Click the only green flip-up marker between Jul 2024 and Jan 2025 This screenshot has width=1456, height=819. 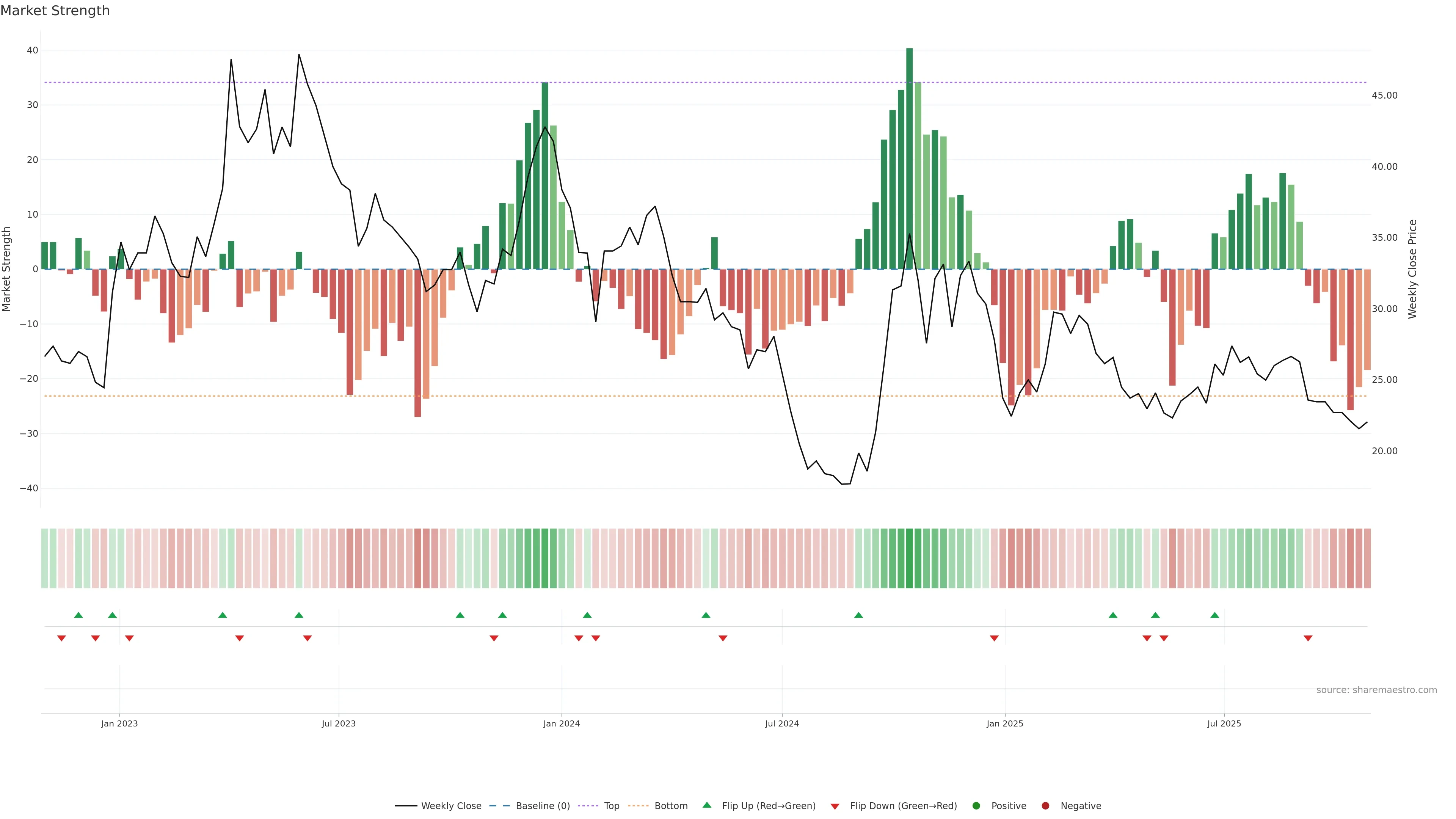pyautogui.click(x=858, y=615)
